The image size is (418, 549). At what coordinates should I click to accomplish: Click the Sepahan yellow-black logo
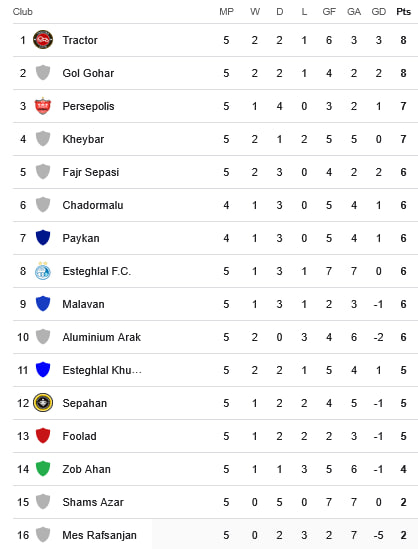(43, 403)
